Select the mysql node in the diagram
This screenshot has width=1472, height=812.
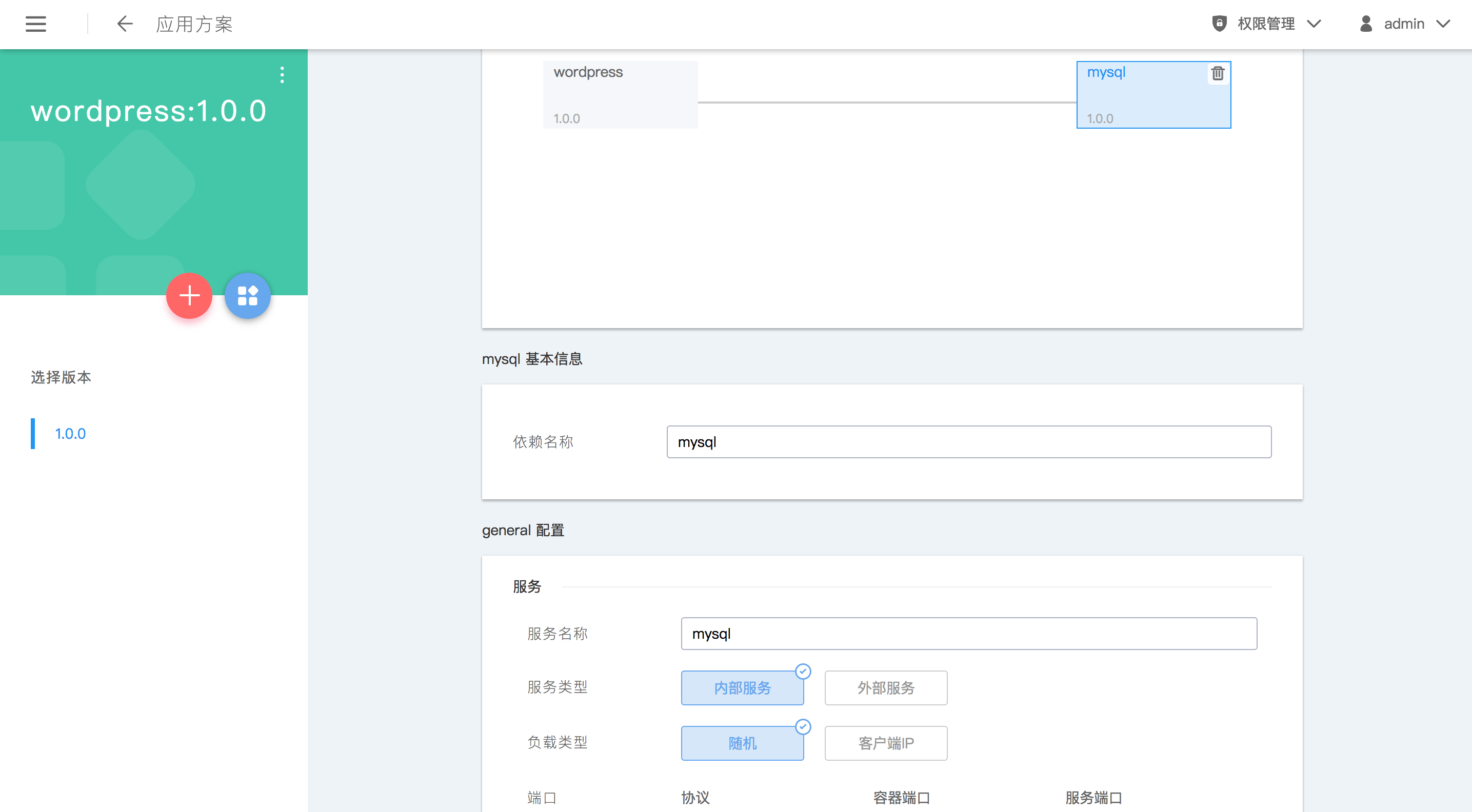(x=1143, y=97)
